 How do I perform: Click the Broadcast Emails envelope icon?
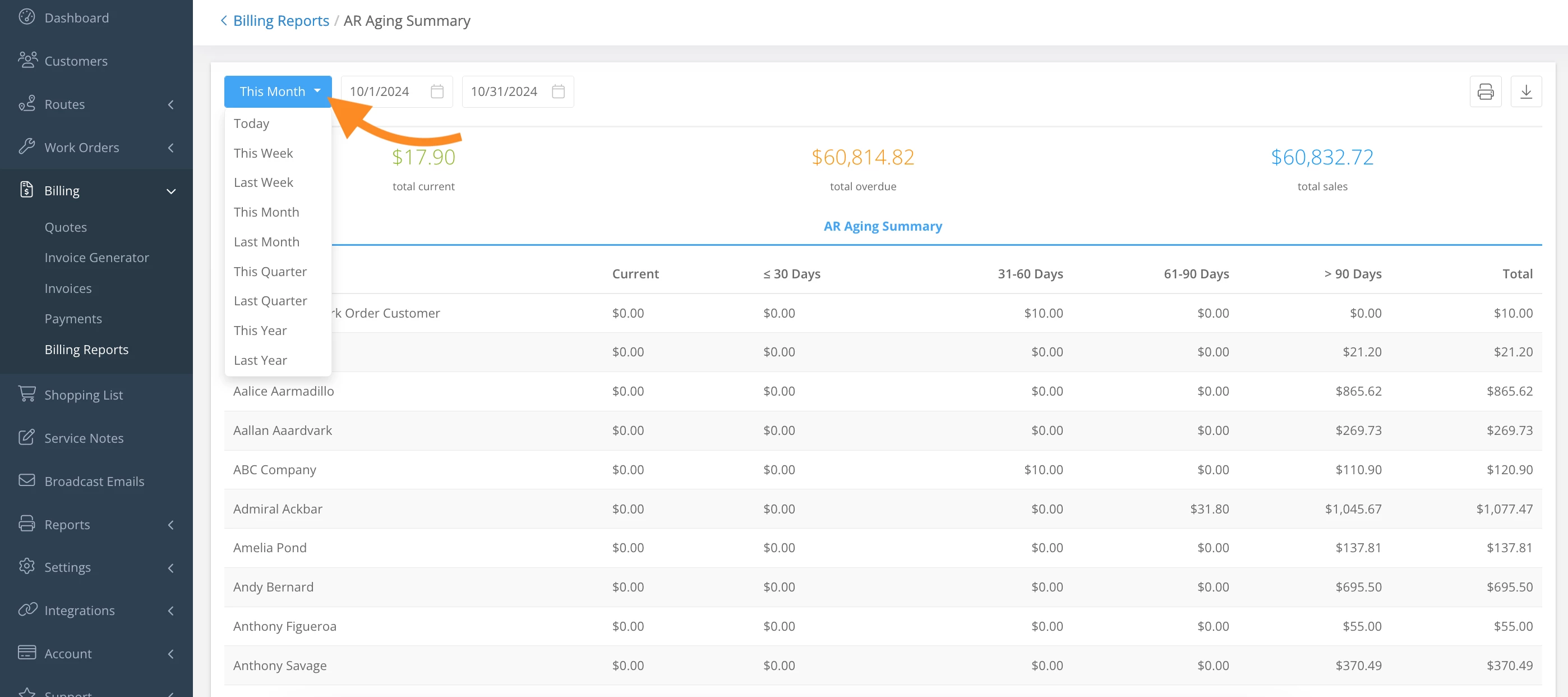tap(27, 480)
